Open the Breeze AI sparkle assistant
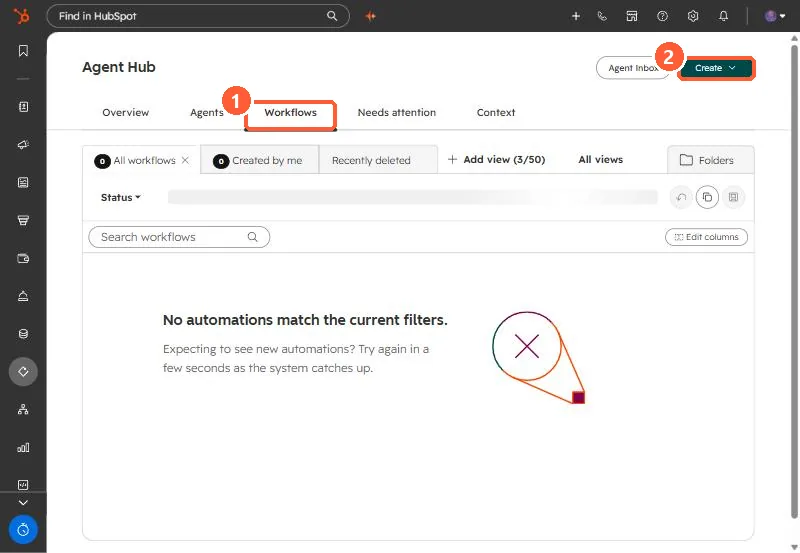Screen dimensions: 800x553 [x=371, y=16]
